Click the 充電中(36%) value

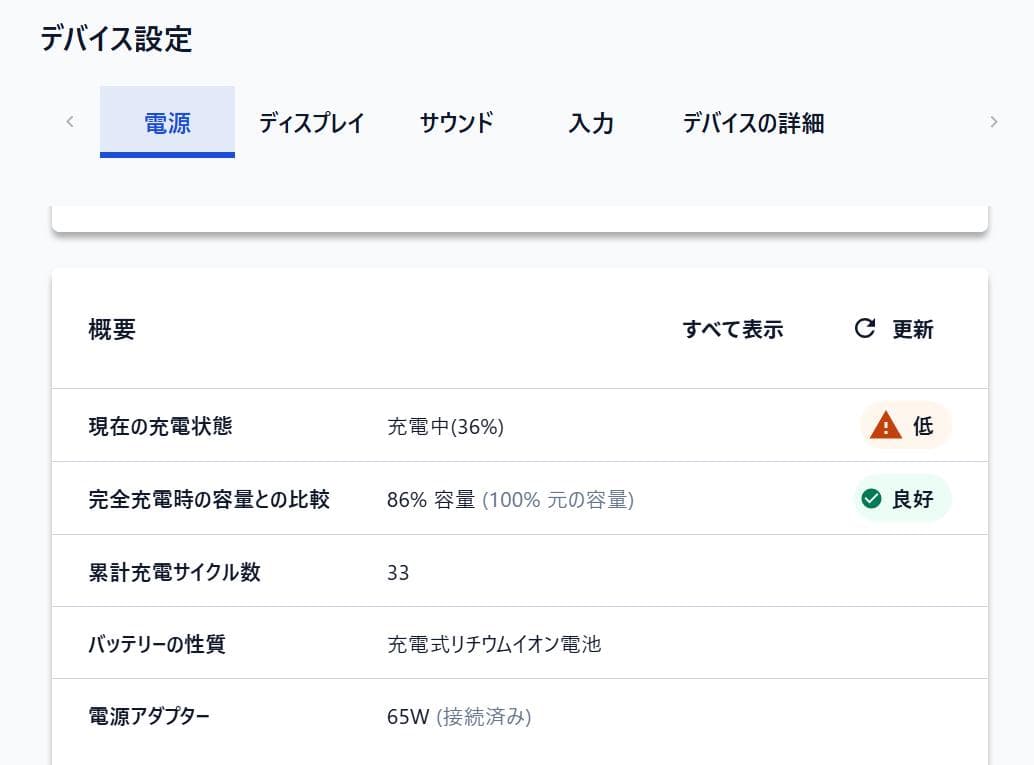pyautogui.click(x=445, y=427)
